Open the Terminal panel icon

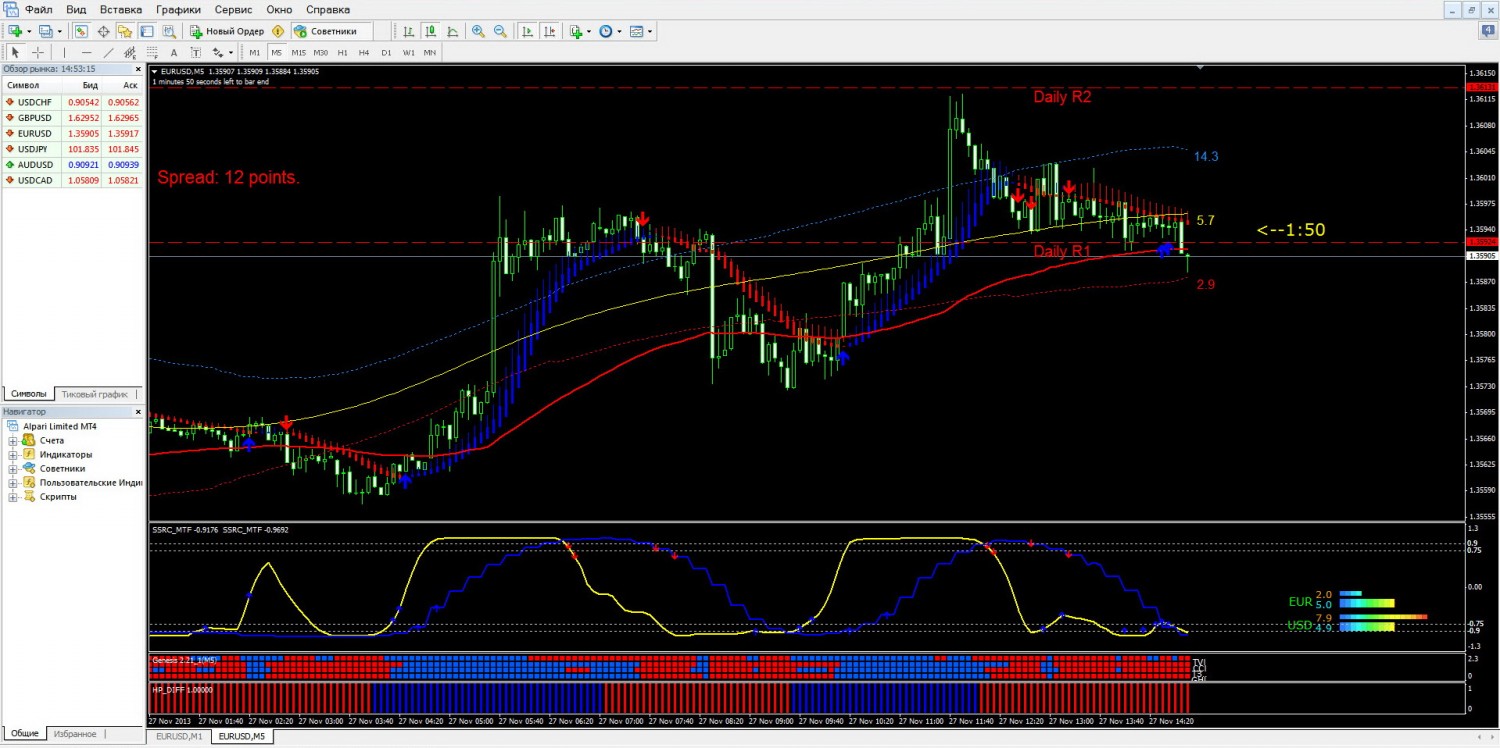point(147,31)
